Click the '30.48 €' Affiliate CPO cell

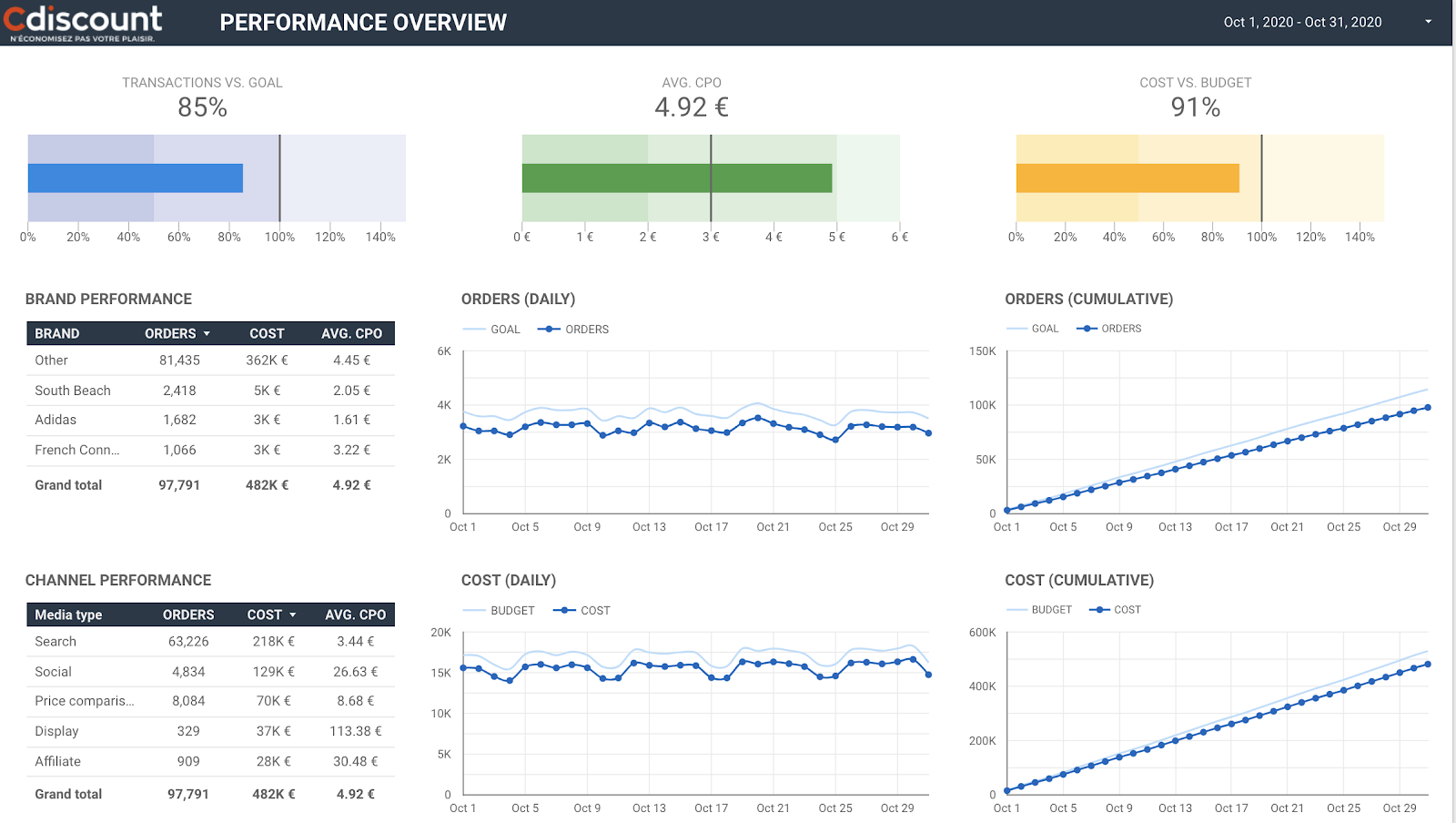click(356, 761)
